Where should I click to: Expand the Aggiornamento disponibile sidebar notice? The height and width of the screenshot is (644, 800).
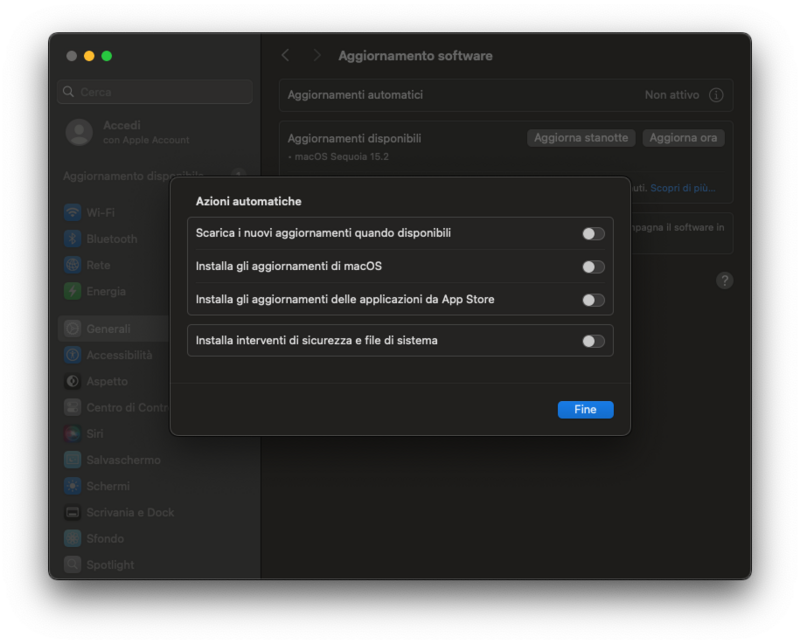click(x=238, y=174)
